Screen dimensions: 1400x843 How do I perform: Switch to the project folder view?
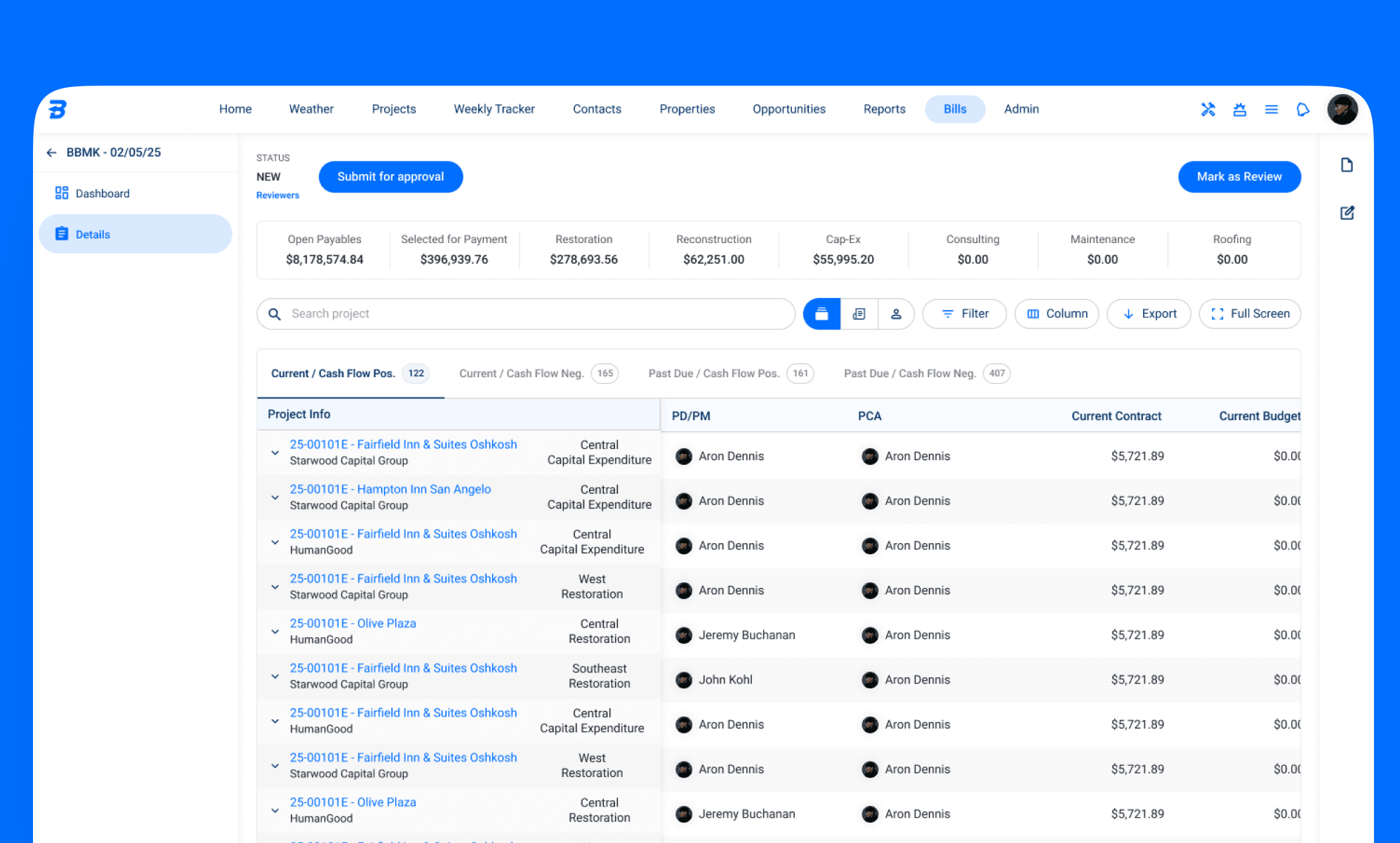pyautogui.click(x=821, y=314)
